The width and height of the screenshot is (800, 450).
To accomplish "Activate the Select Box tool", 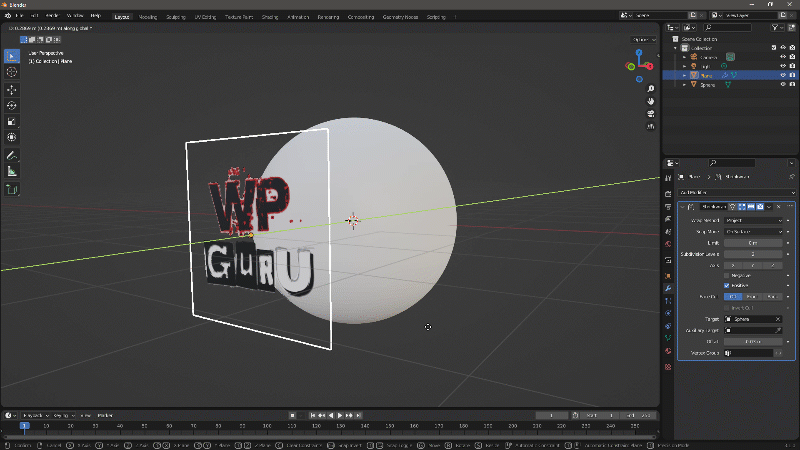I will coord(12,56).
